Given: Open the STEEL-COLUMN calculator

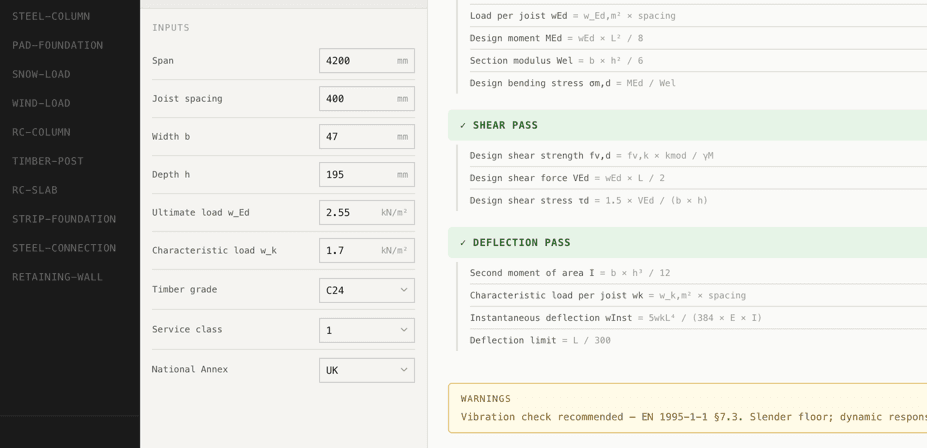Looking at the screenshot, I should (51, 16).
